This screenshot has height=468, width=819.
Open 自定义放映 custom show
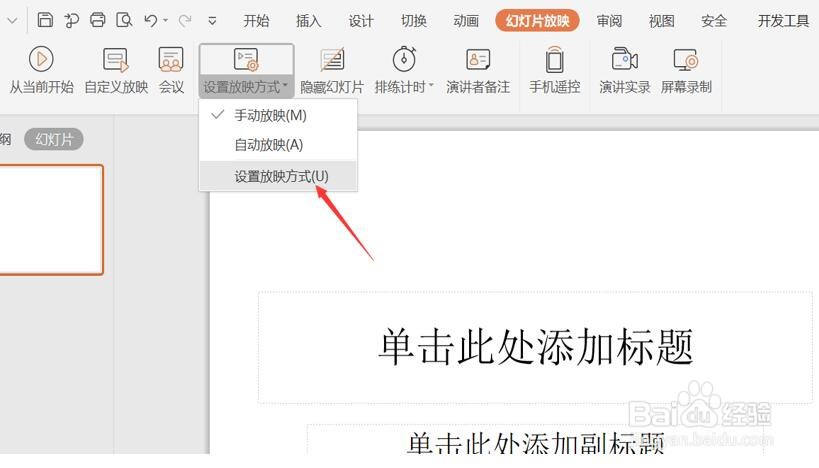pyautogui.click(x=116, y=71)
